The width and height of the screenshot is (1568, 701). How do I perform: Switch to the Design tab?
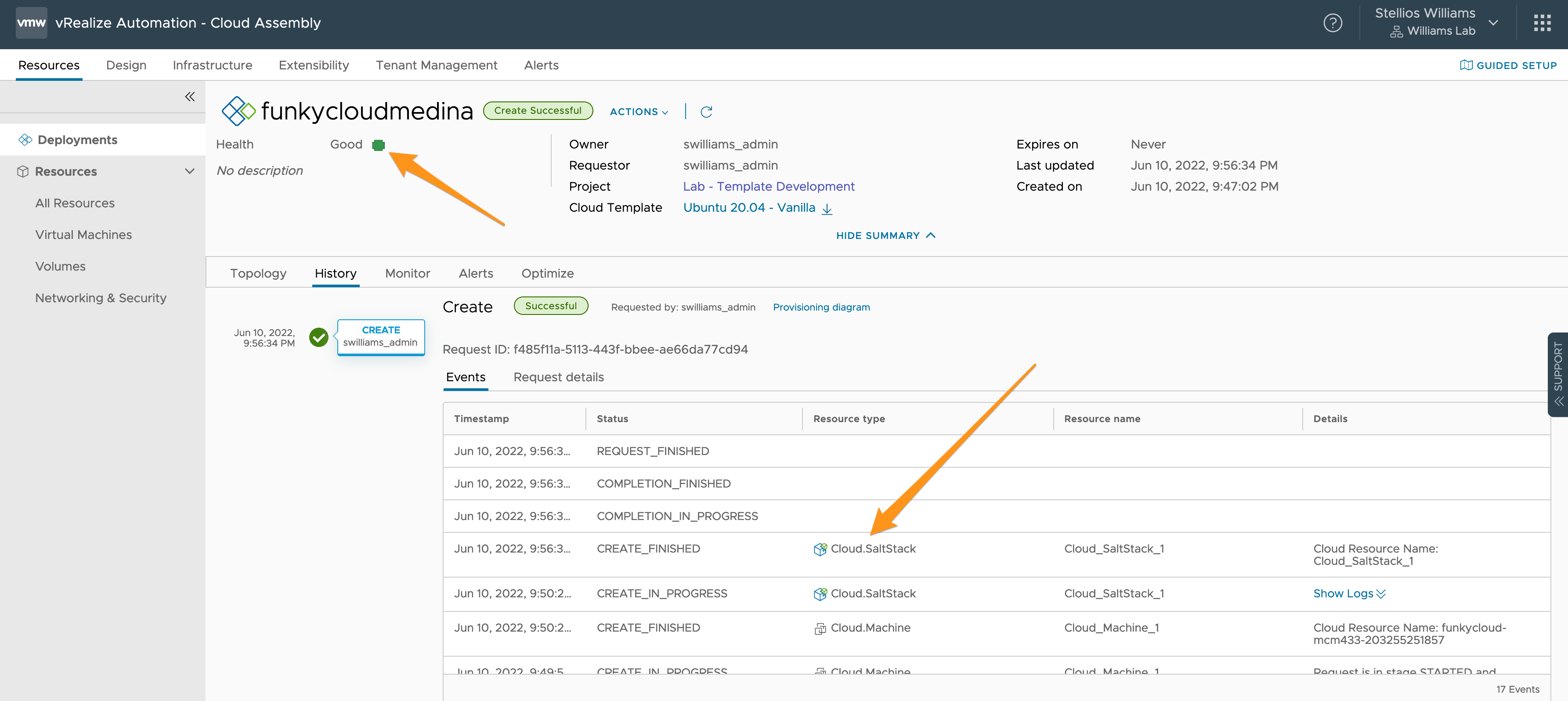[126, 65]
